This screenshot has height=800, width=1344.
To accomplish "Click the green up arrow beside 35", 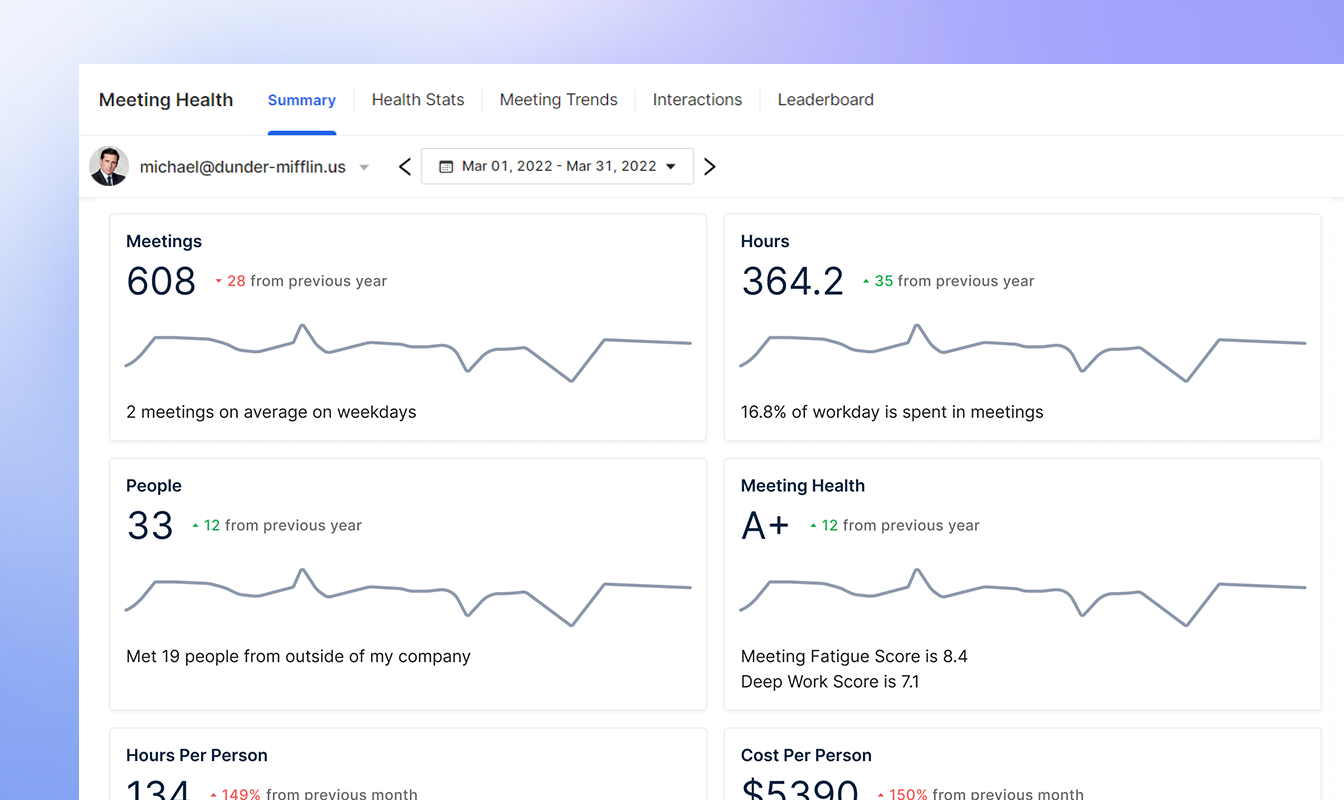I will click(866, 282).
